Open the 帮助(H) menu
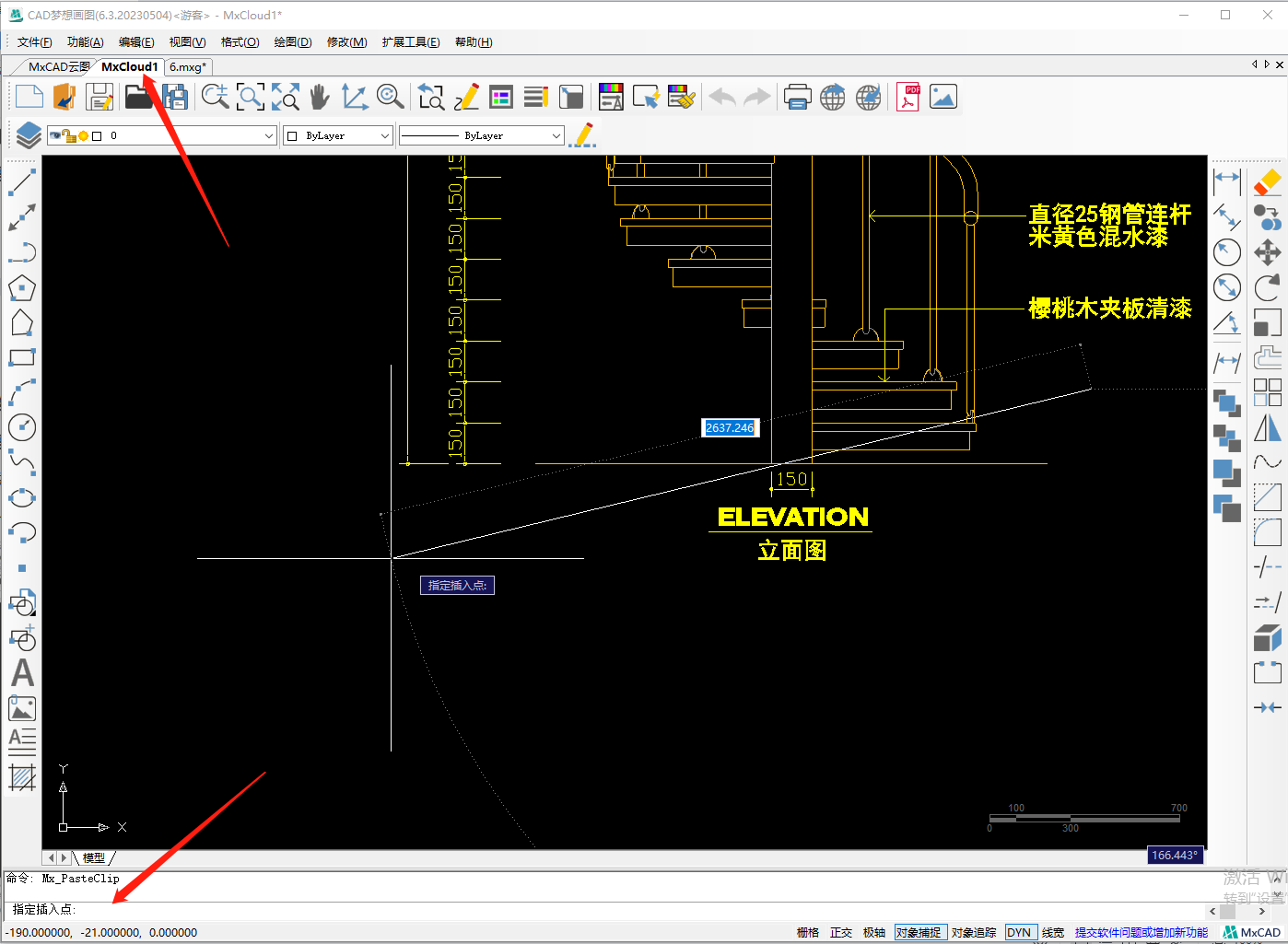Viewport: 1288px width, 944px height. (474, 42)
